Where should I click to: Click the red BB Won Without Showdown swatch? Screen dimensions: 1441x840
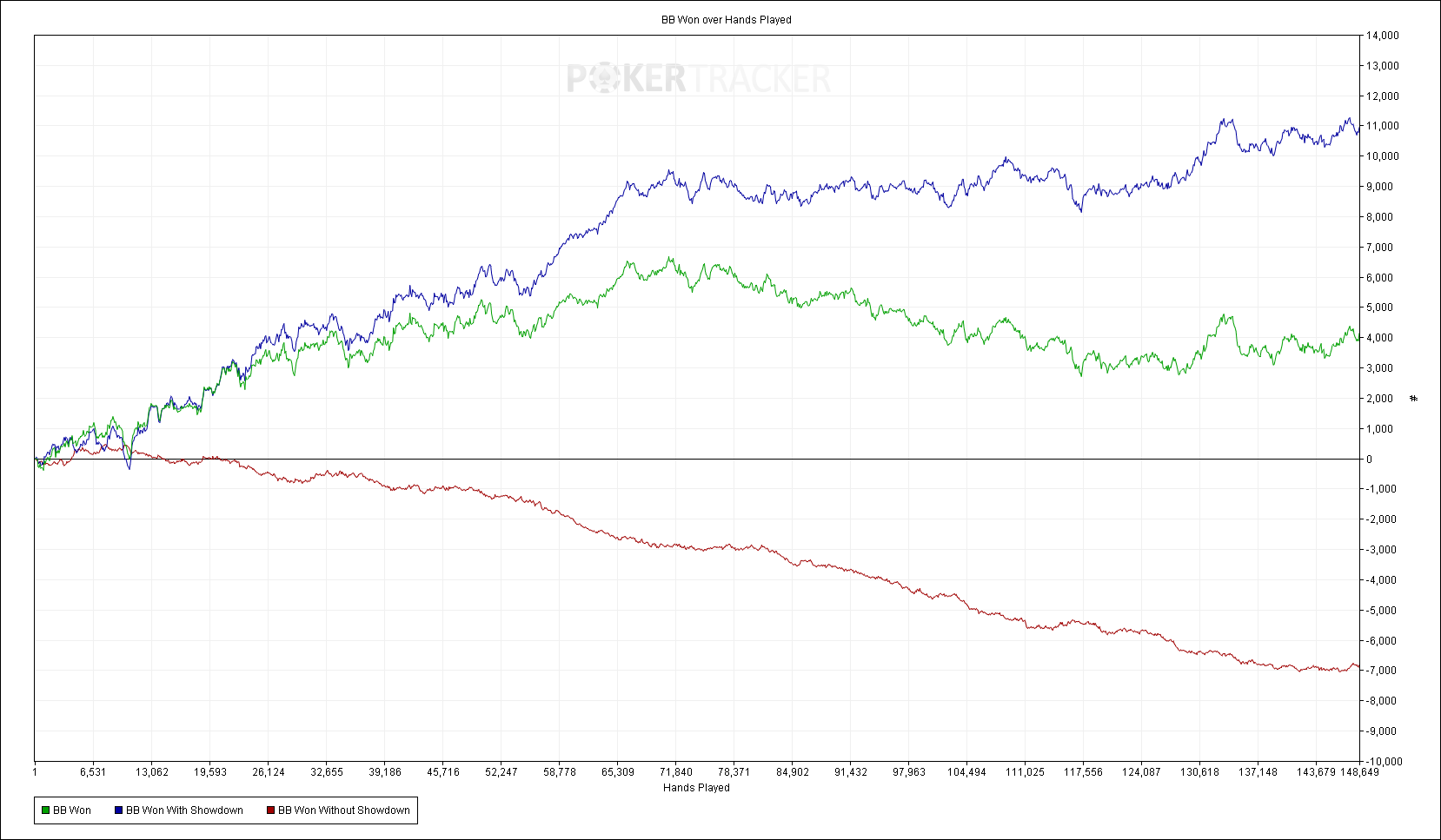click(x=270, y=810)
